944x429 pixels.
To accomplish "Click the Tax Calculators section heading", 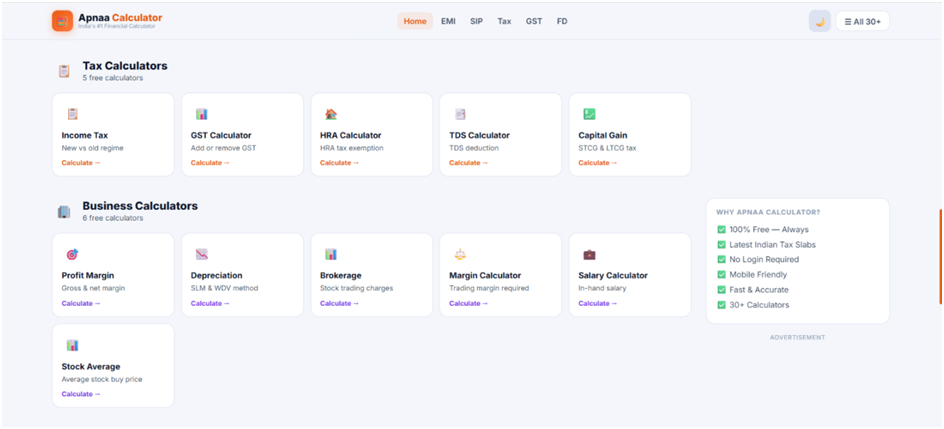I will click(x=125, y=66).
